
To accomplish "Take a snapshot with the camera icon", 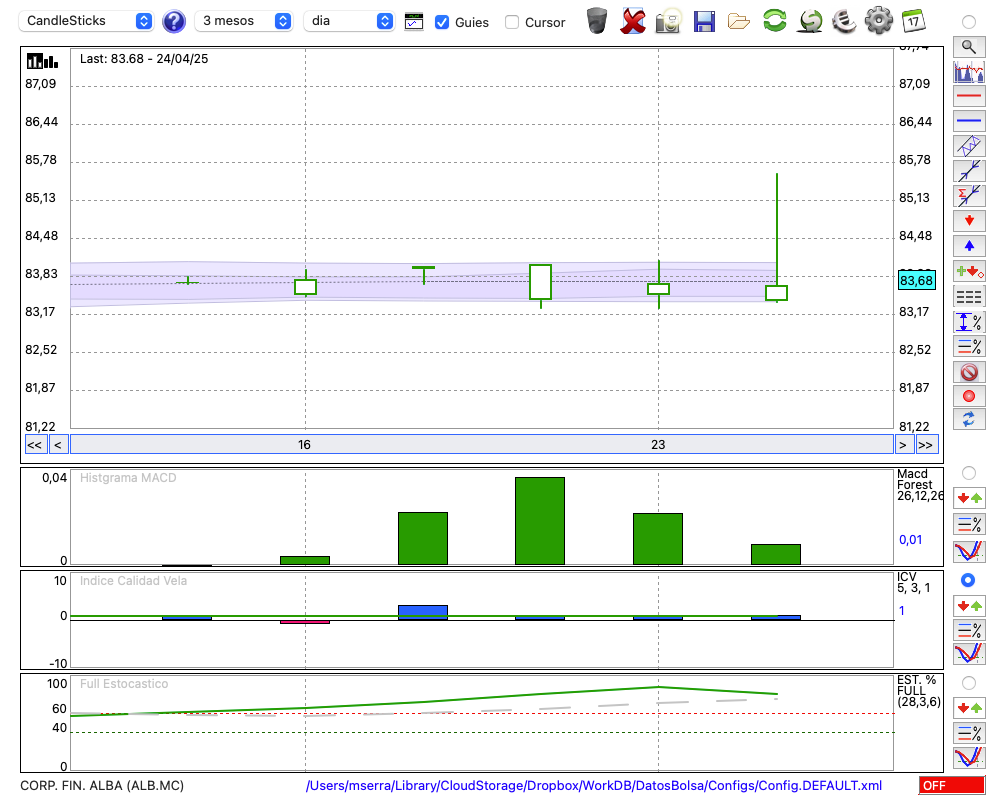I will [668, 21].
